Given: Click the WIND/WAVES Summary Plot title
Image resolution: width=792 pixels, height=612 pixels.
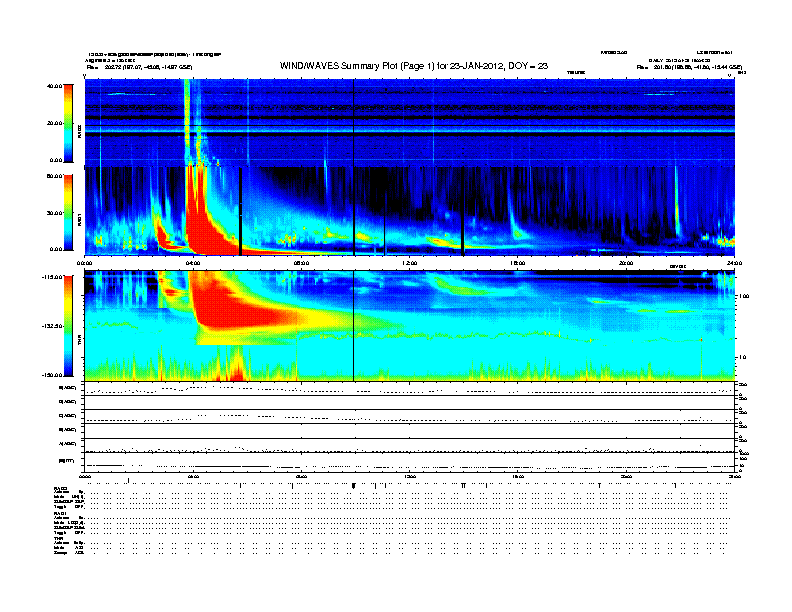Looking at the screenshot, I should [x=414, y=66].
